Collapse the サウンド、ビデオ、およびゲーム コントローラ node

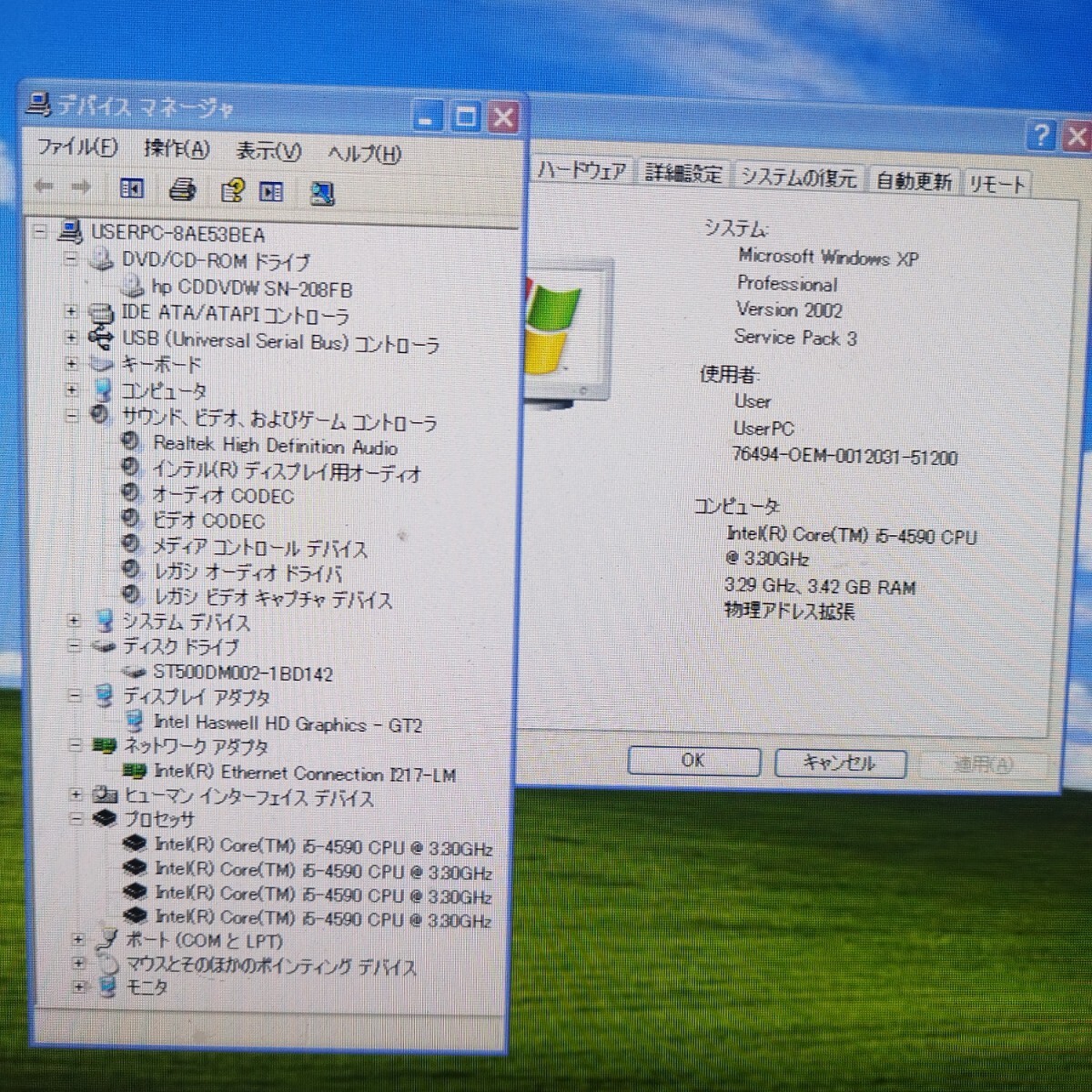tap(72, 417)
